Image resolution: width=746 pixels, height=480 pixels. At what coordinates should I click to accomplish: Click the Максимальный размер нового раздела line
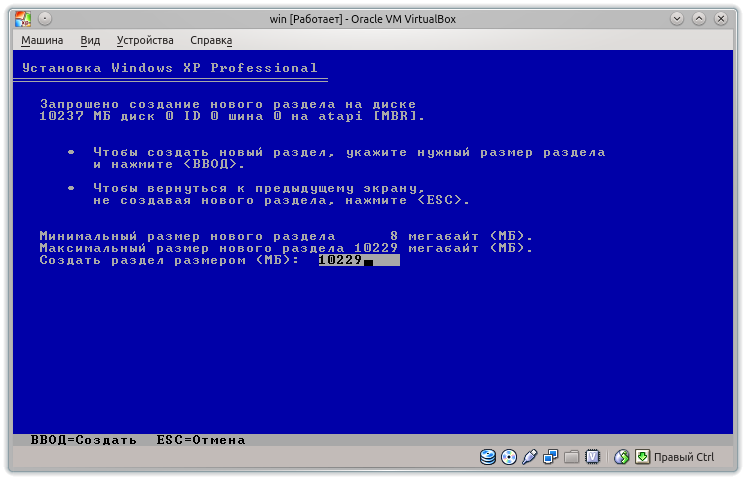[286, 248]
